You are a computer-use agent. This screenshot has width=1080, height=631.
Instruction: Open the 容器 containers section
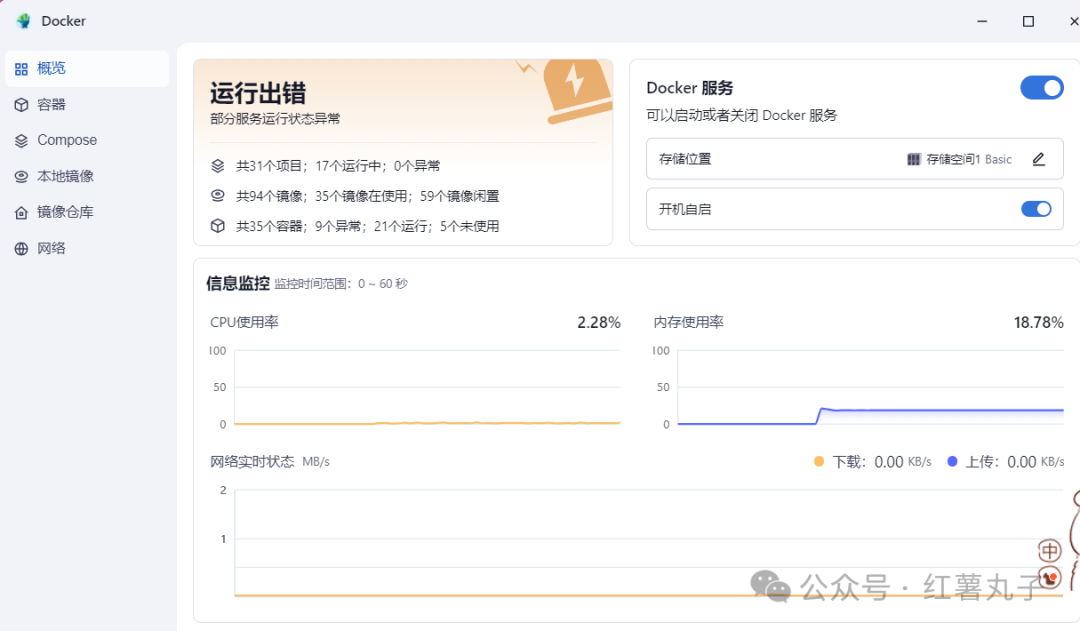coord(87,105)
